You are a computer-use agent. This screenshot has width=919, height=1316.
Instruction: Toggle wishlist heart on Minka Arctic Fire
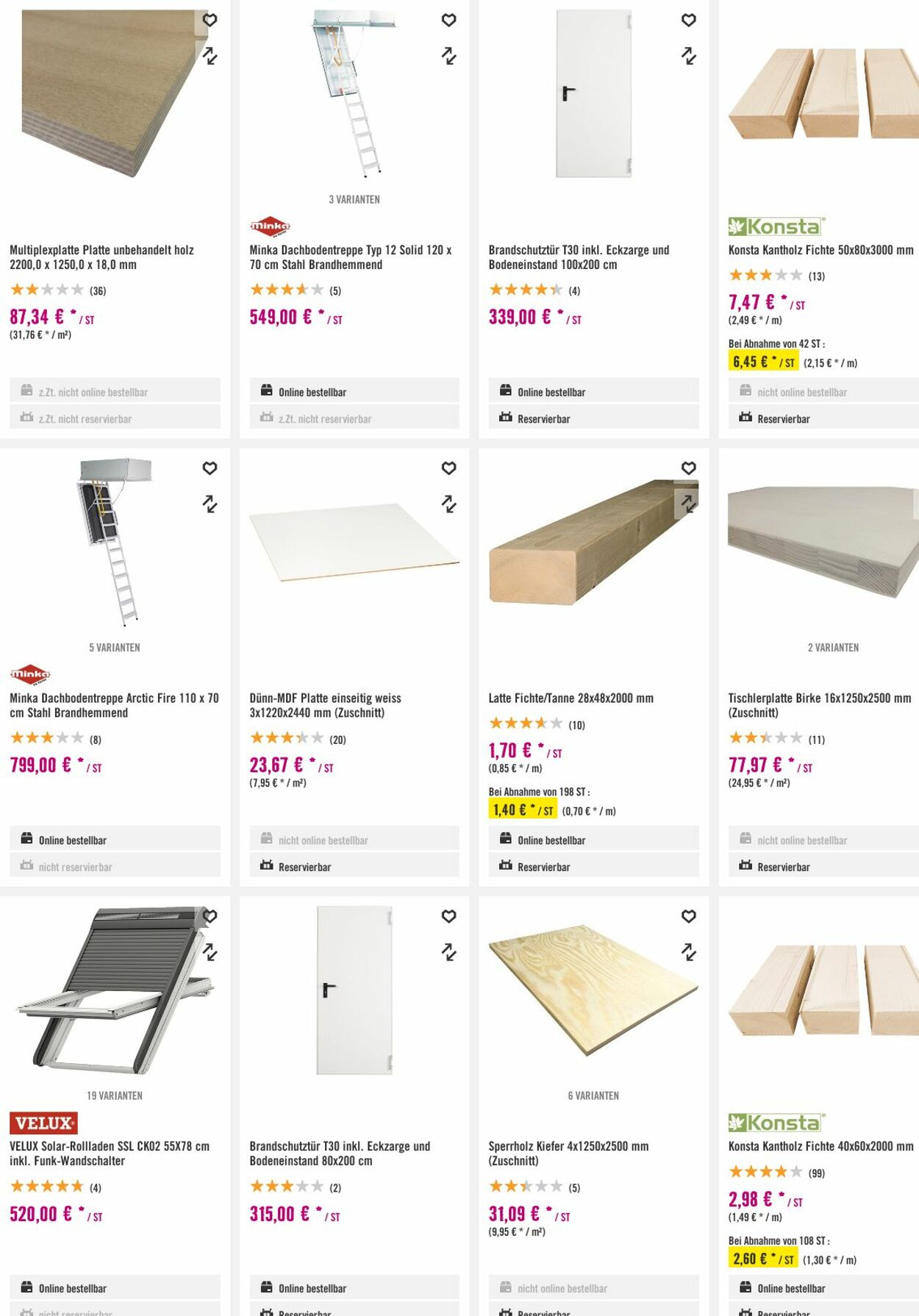coord(210,468)
